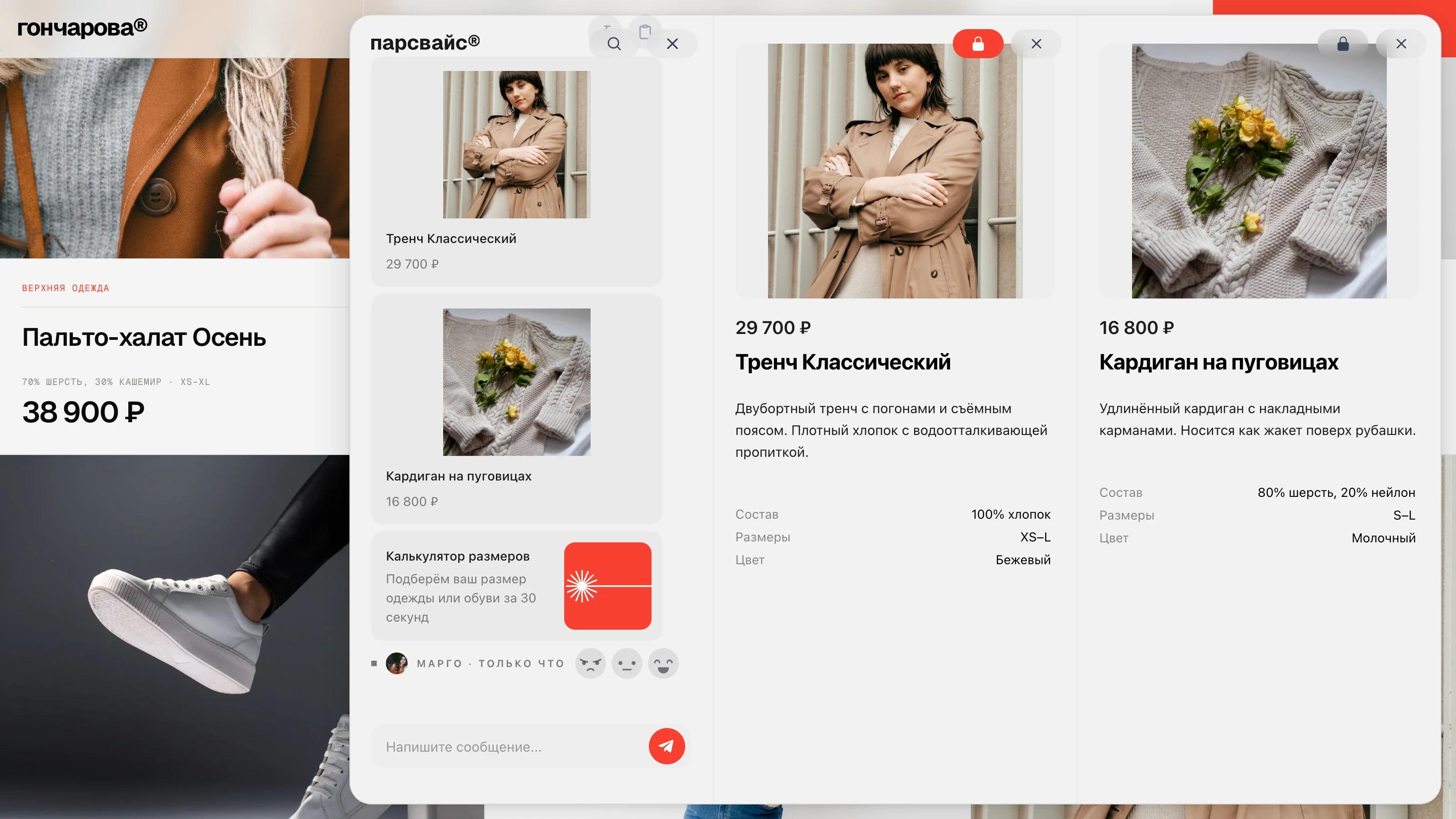Rate the reply with the neutral face
The height and width of the screenshot is (819, 1456).
coord(627,663)
